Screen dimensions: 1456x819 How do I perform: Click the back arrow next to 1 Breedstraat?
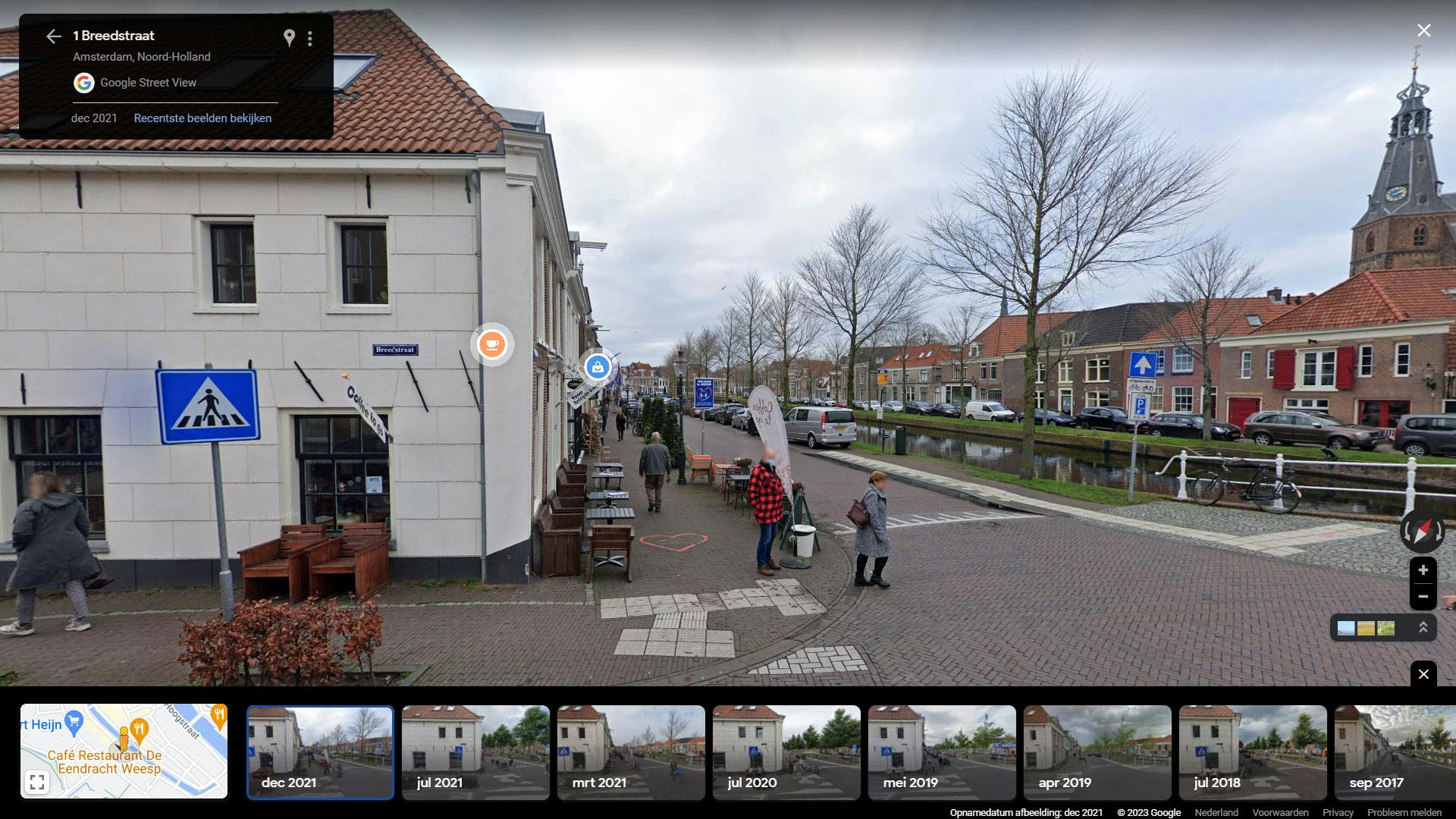[x=53, y=36]
